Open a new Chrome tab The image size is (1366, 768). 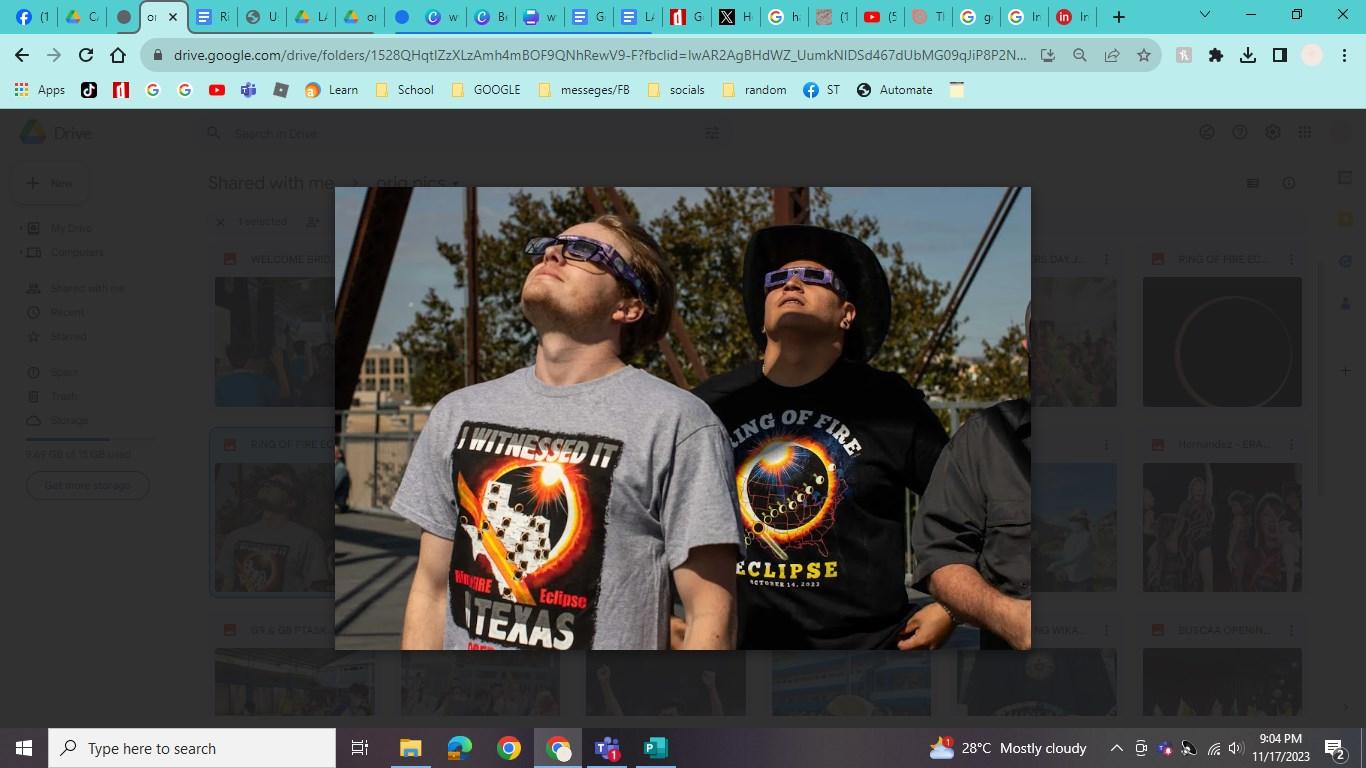1119,17
